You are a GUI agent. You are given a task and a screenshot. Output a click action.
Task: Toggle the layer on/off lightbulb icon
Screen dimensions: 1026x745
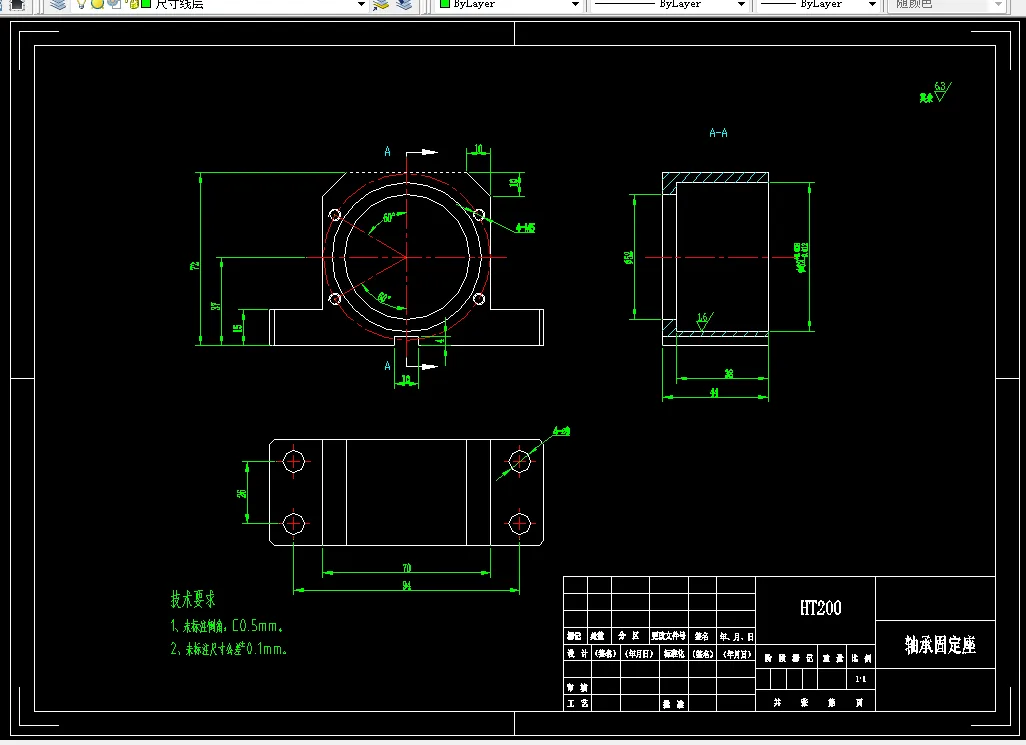[81, 4]
